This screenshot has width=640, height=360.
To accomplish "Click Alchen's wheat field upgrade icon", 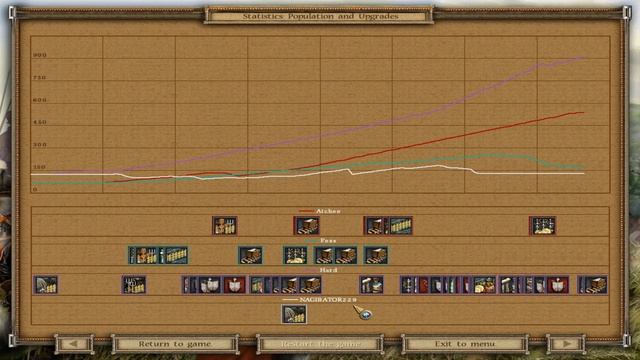I will click(x=400, y=226).
